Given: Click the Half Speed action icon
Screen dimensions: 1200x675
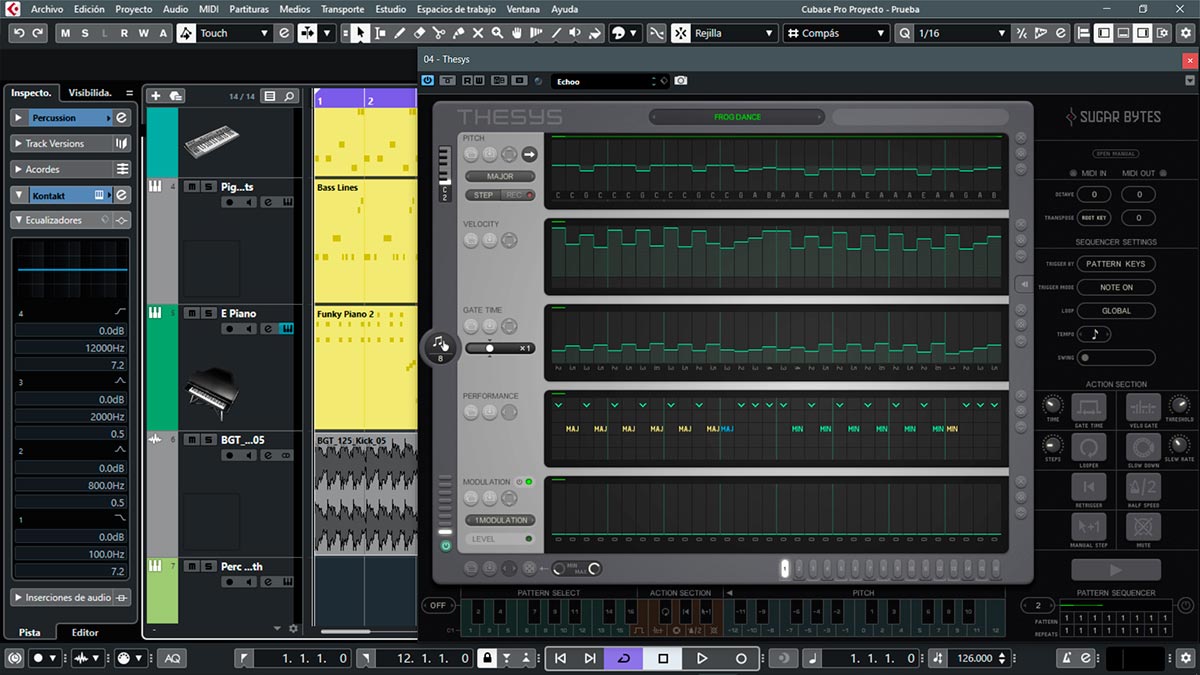Looking at the screenshot, I should pyautogui.click(x=1143, y=486).
